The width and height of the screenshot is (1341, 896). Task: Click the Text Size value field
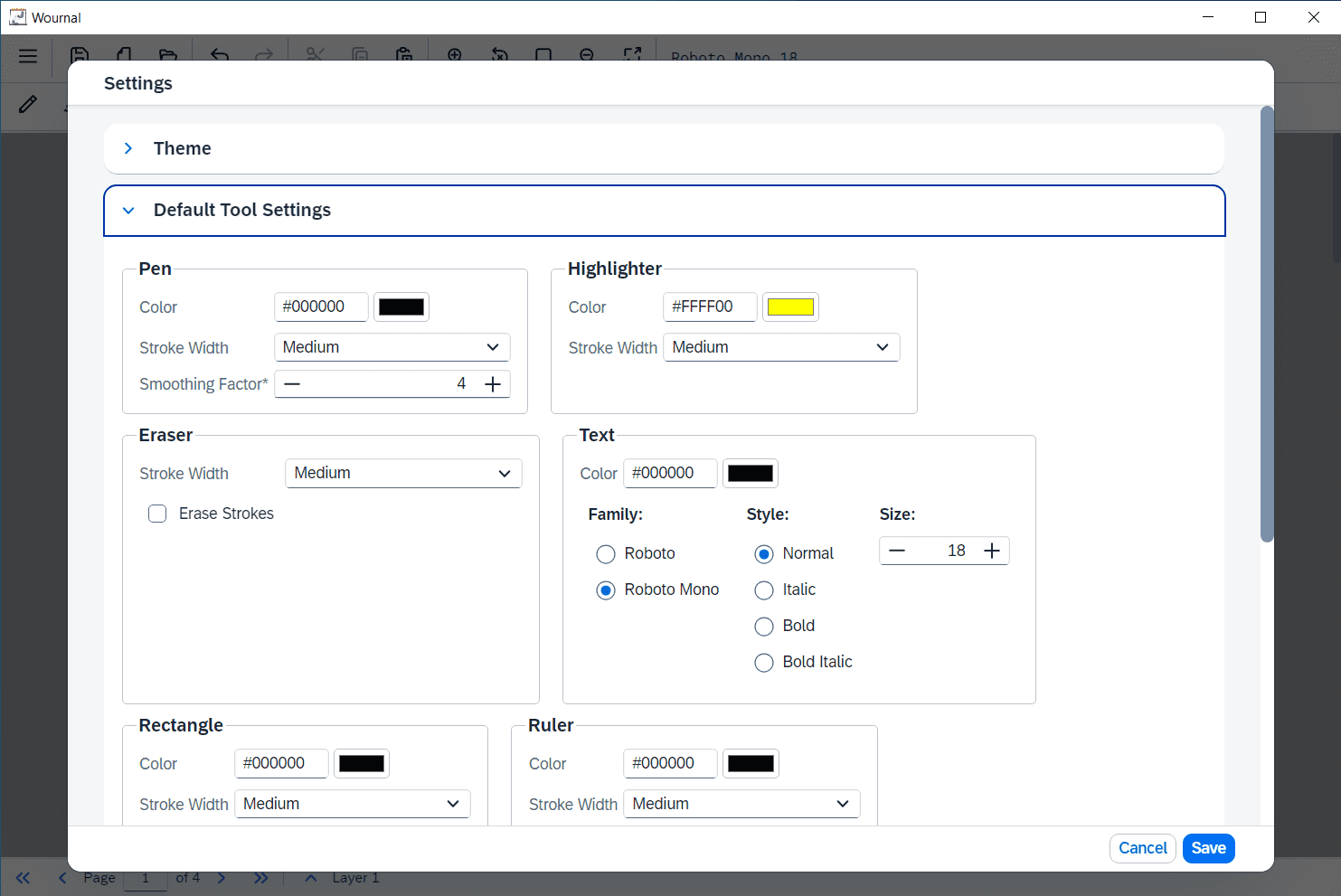pyautogui.click(x=945, y=551)
